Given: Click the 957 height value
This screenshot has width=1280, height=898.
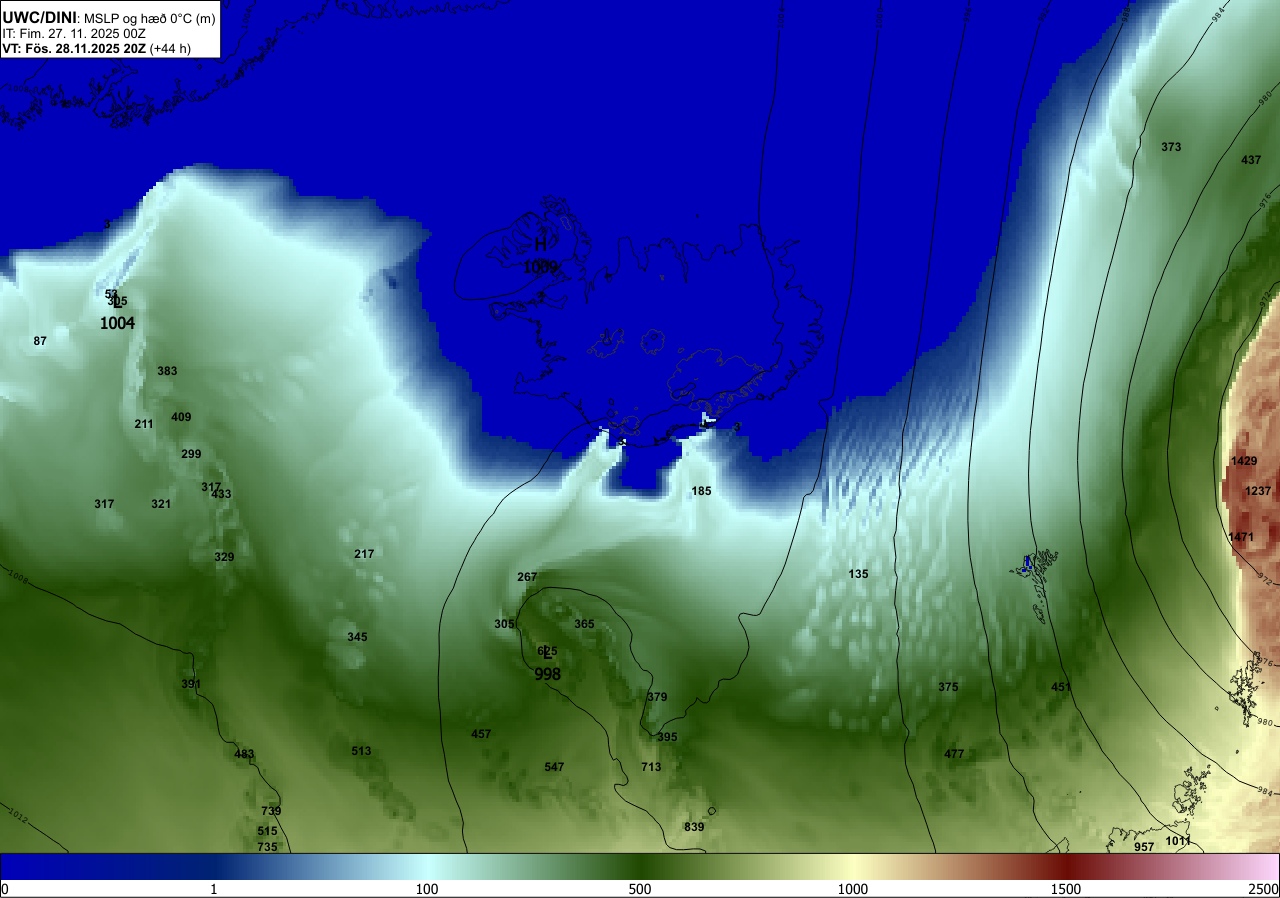Looking at the screenshot, I should tap(1144, 847).
